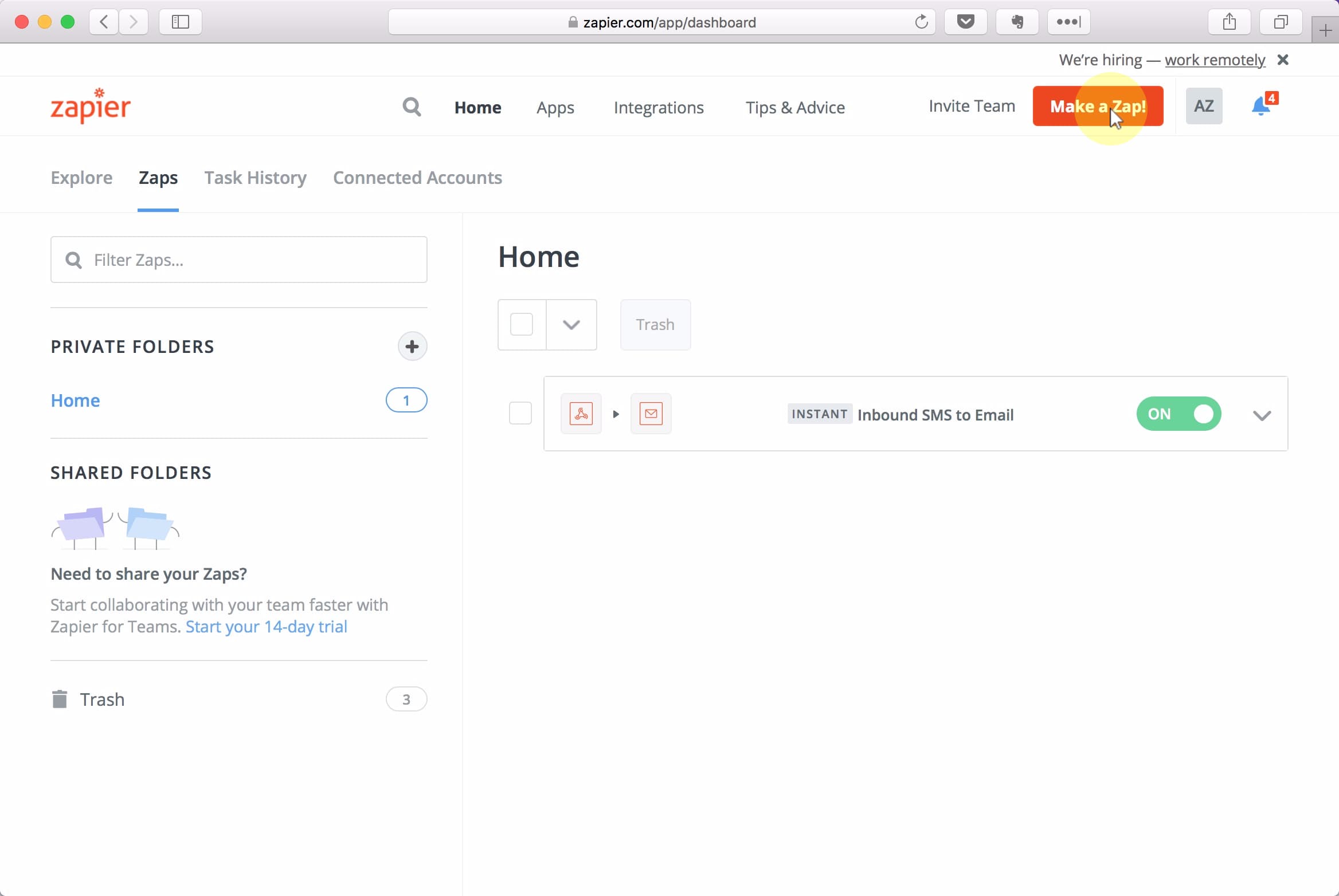The height and width of the screenshot is (896, 1339).
Task: Open the Trash folder in the sidebar
Action: click(x=102, y=699)
